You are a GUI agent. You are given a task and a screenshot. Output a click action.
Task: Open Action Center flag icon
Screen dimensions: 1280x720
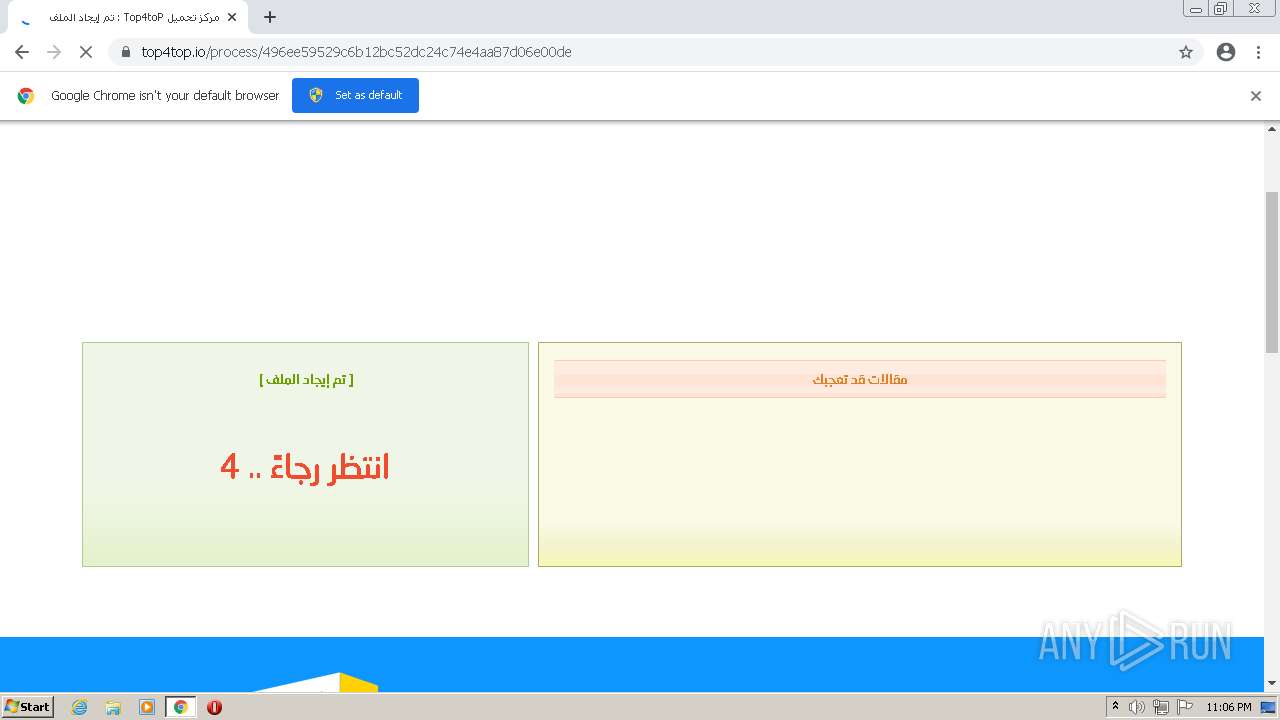(1185, 707)
